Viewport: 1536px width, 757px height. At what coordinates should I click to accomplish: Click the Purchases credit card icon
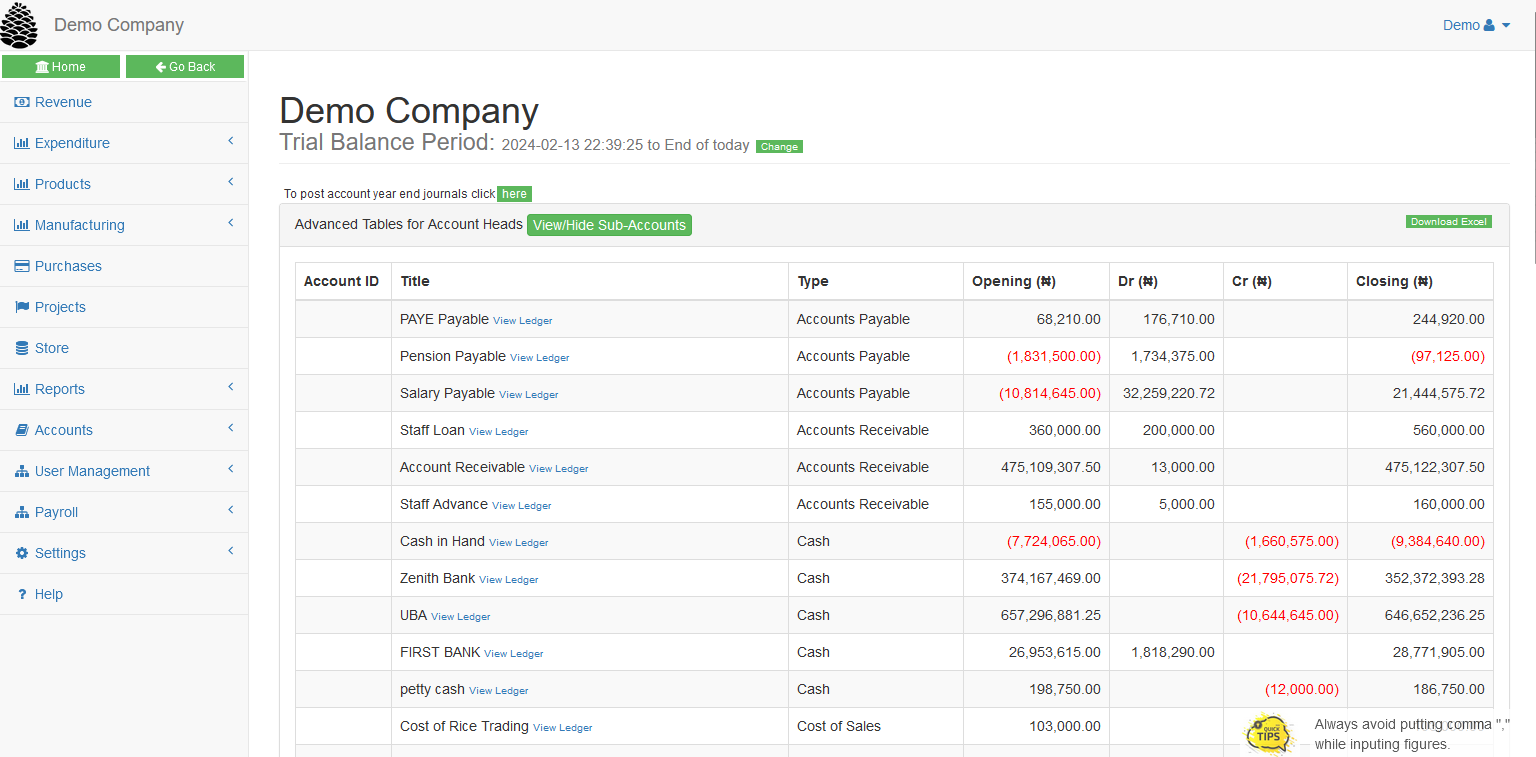[x=22, y=266]
